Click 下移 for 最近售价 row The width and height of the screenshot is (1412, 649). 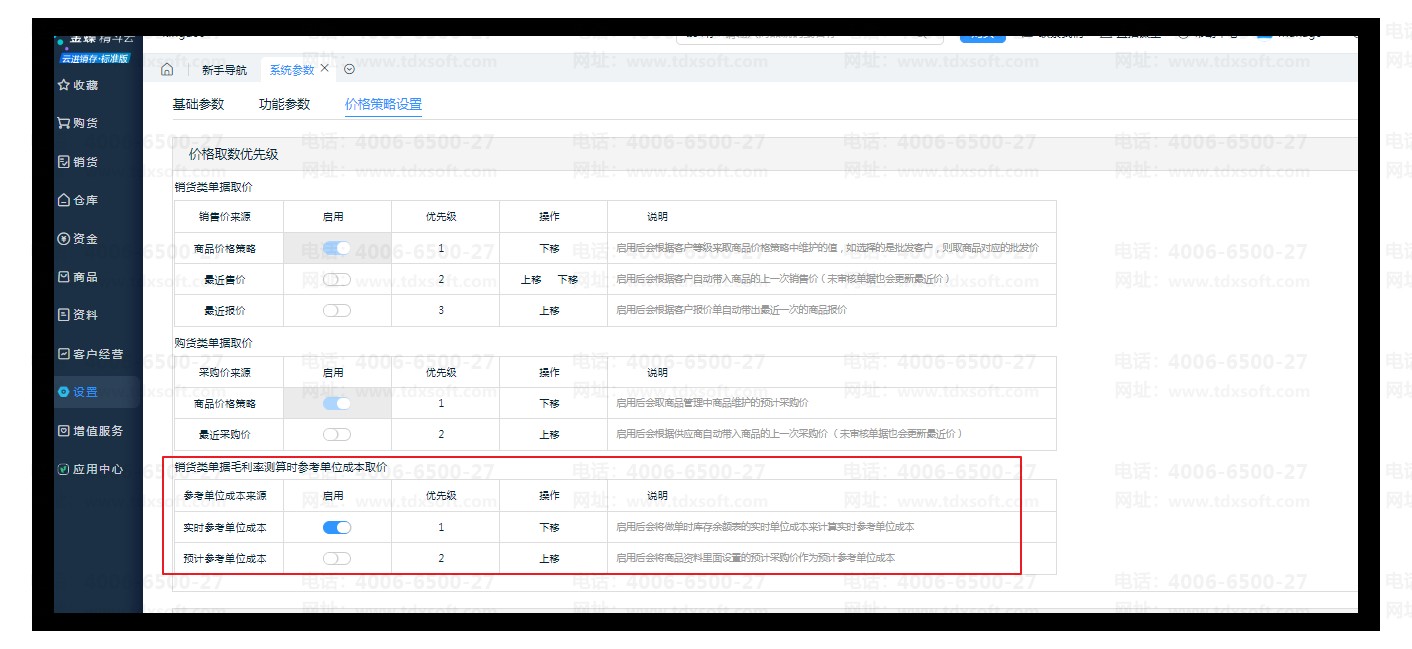coord(568,280)
